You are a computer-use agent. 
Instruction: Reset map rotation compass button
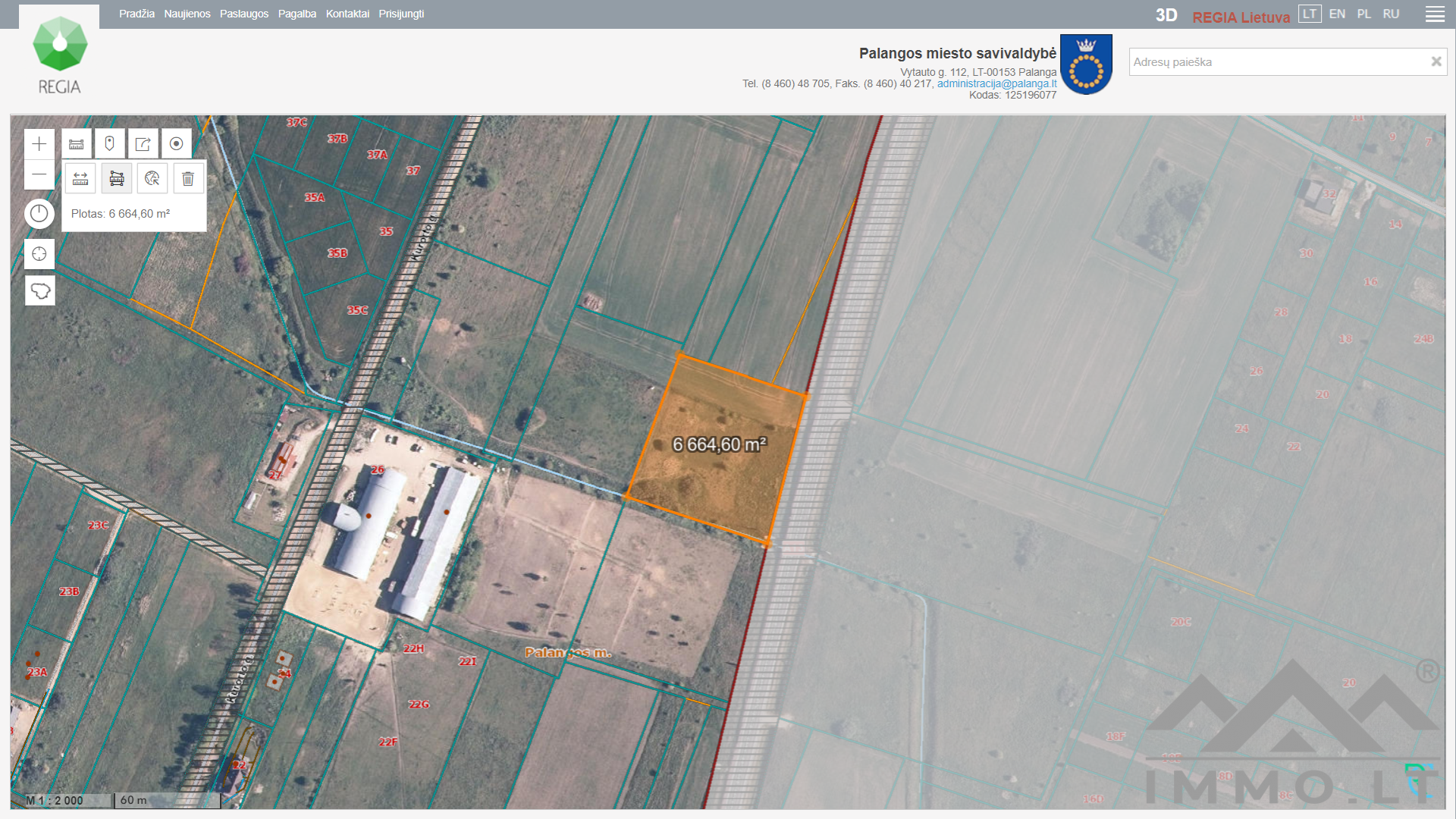click(x=39, y=214)
